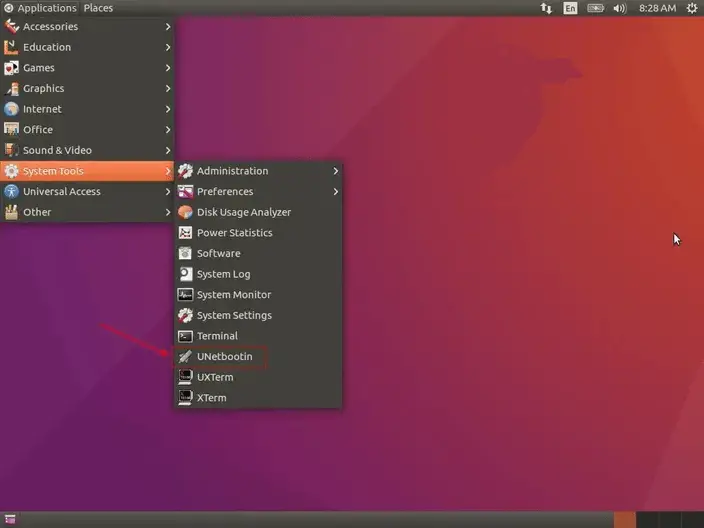The image size is (704, 528).
Task: Click the Universal Access label
Action: coord(62,192)
